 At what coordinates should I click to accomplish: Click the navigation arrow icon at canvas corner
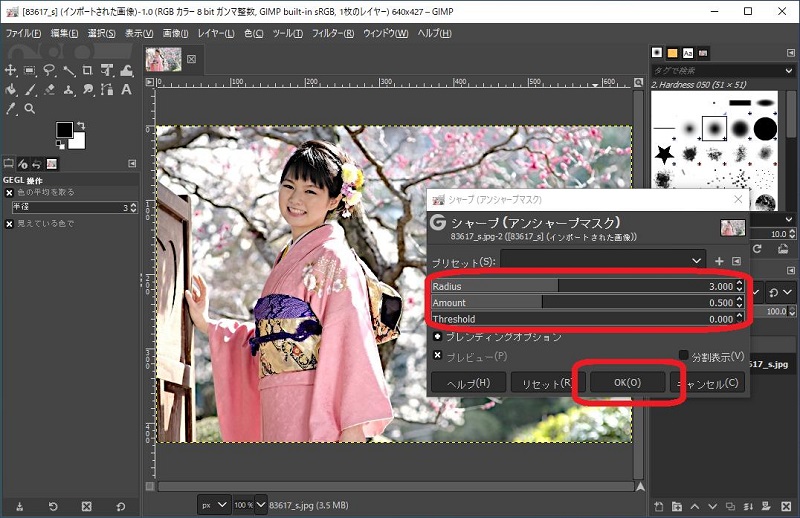pos(640,487)
